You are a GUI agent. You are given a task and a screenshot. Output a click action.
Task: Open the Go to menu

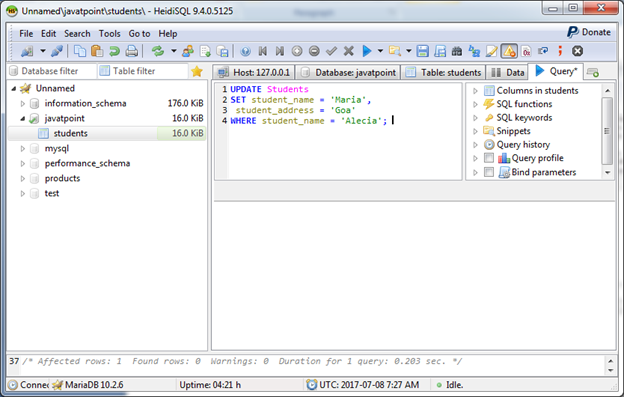click(139, 34)
